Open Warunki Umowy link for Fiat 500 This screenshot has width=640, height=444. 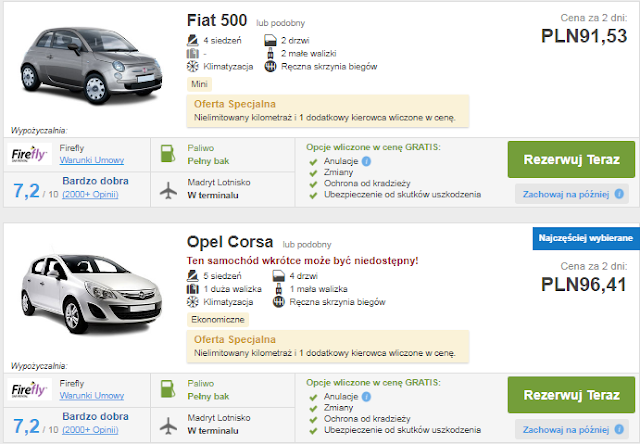[x=91, y=160]
